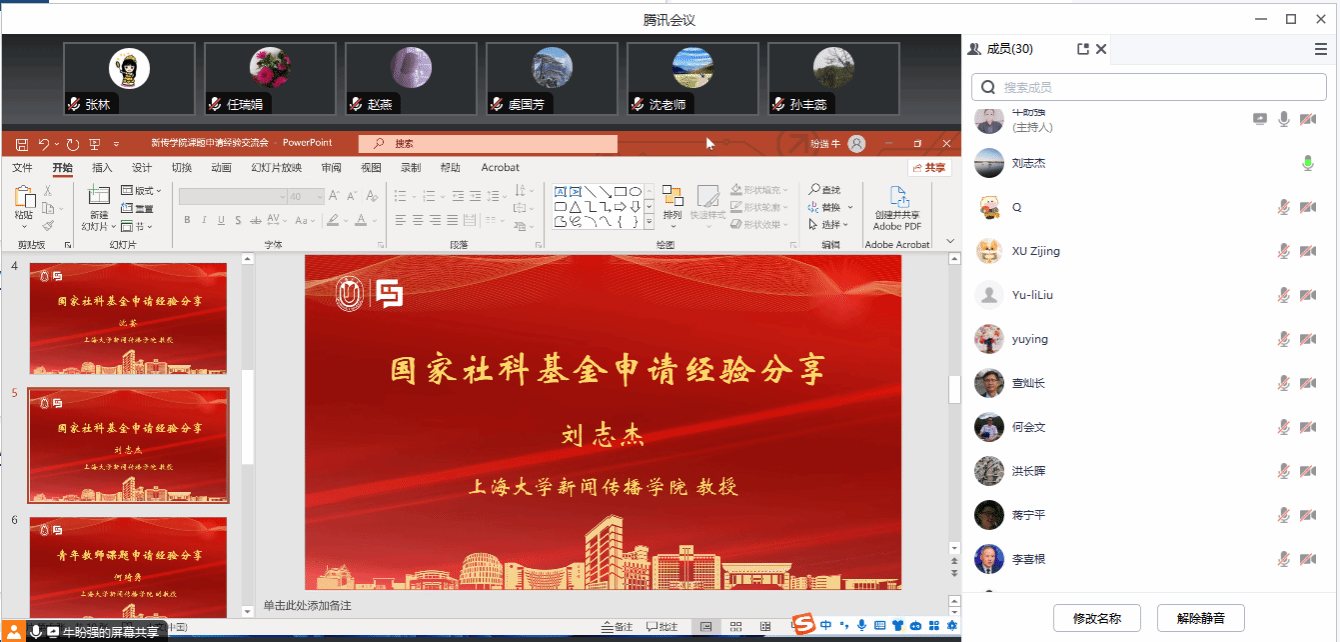Image resolution: width=1340 pixels, height=642 pixels.
Task: Open the Insert (插入) ribbon tab
Action: point(102,168)
